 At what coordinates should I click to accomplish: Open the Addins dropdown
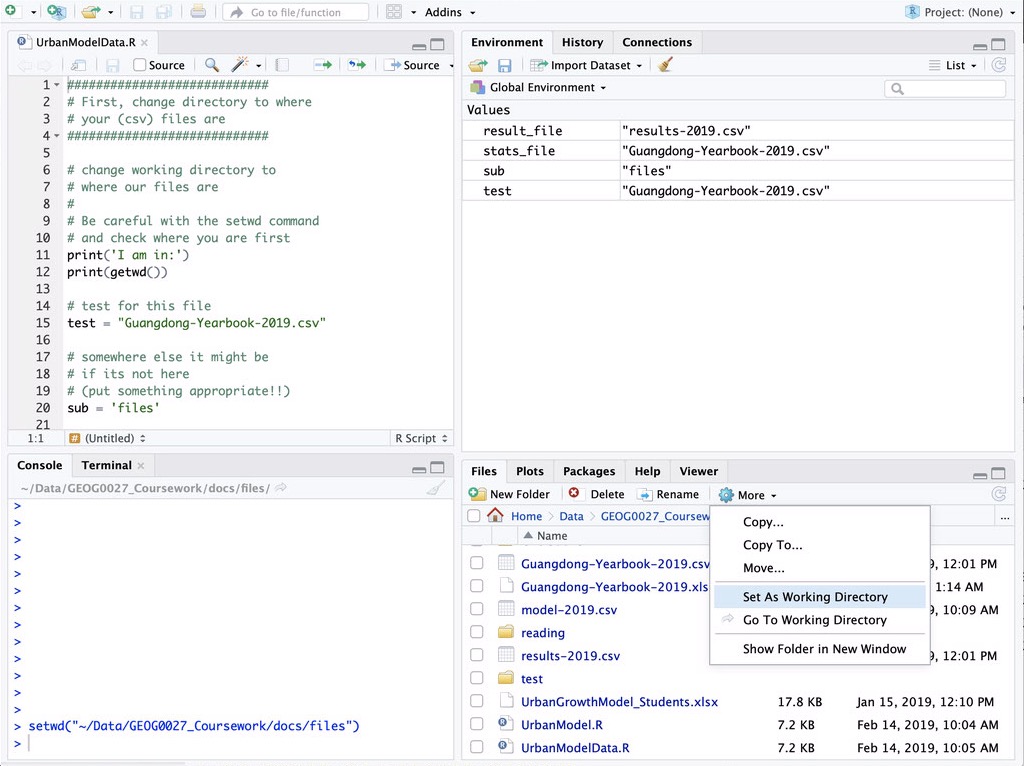[x=450, y=12]
